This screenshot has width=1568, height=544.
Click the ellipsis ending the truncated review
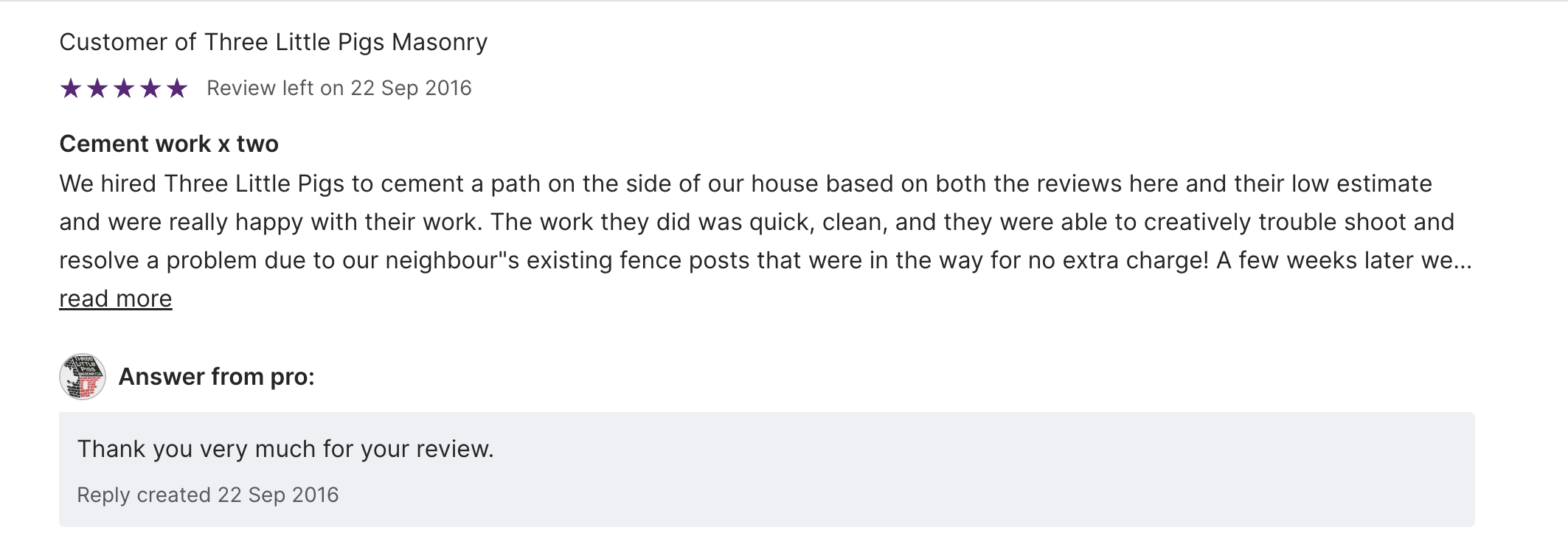coord(1463,260)
